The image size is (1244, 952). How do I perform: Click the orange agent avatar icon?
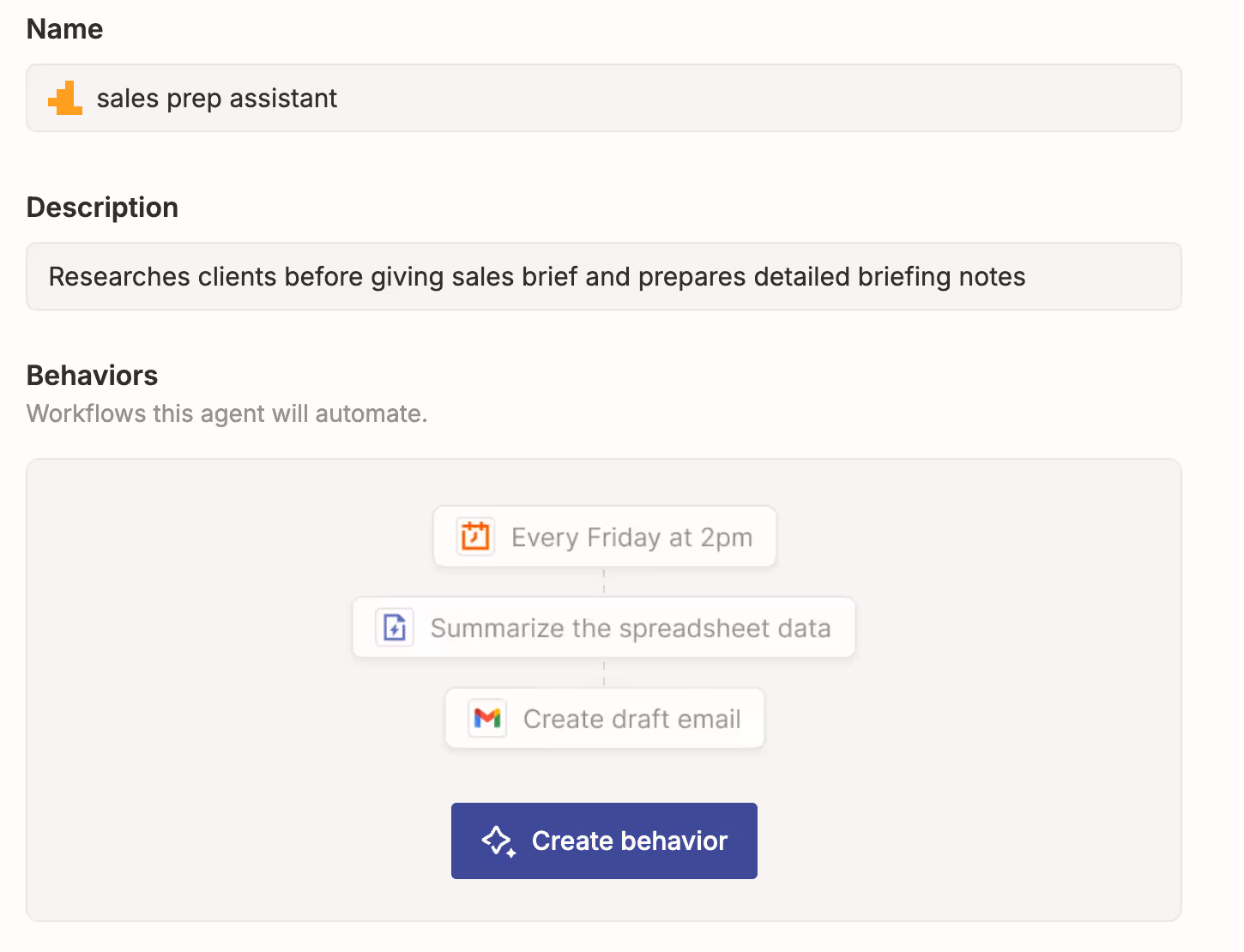click(x=65, y=98)
